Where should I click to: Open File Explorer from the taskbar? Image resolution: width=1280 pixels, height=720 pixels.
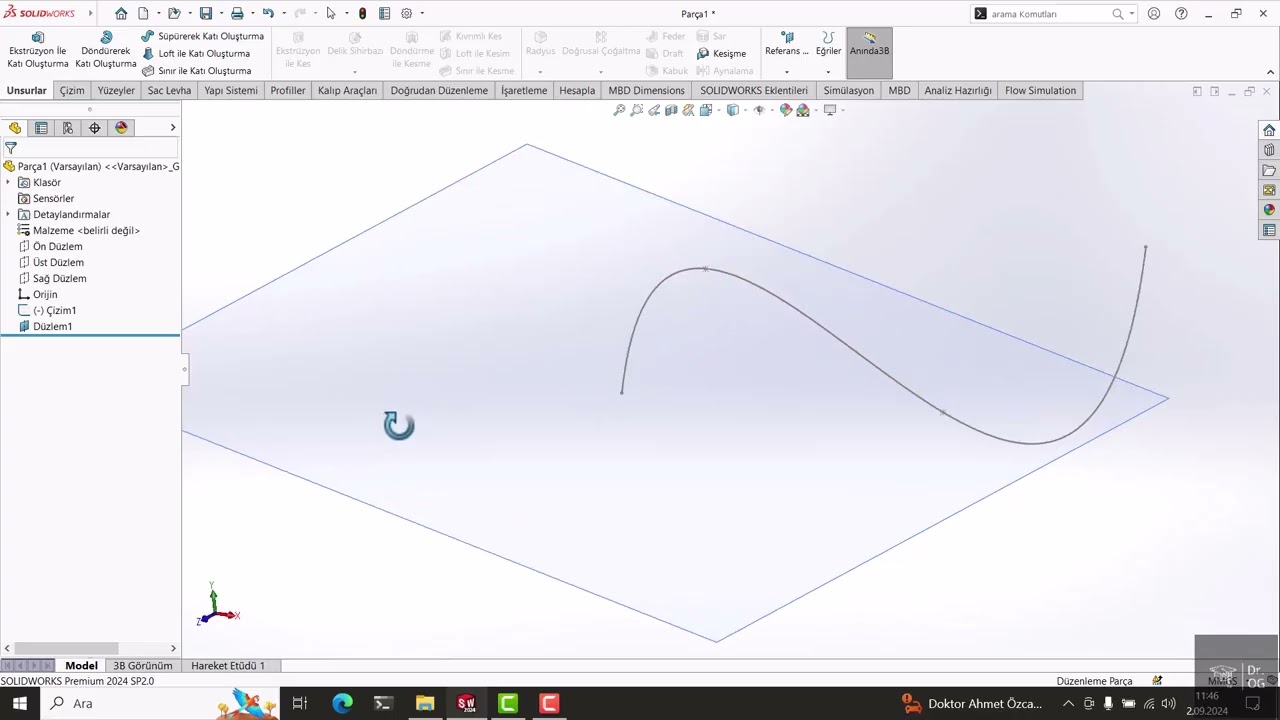425,703
